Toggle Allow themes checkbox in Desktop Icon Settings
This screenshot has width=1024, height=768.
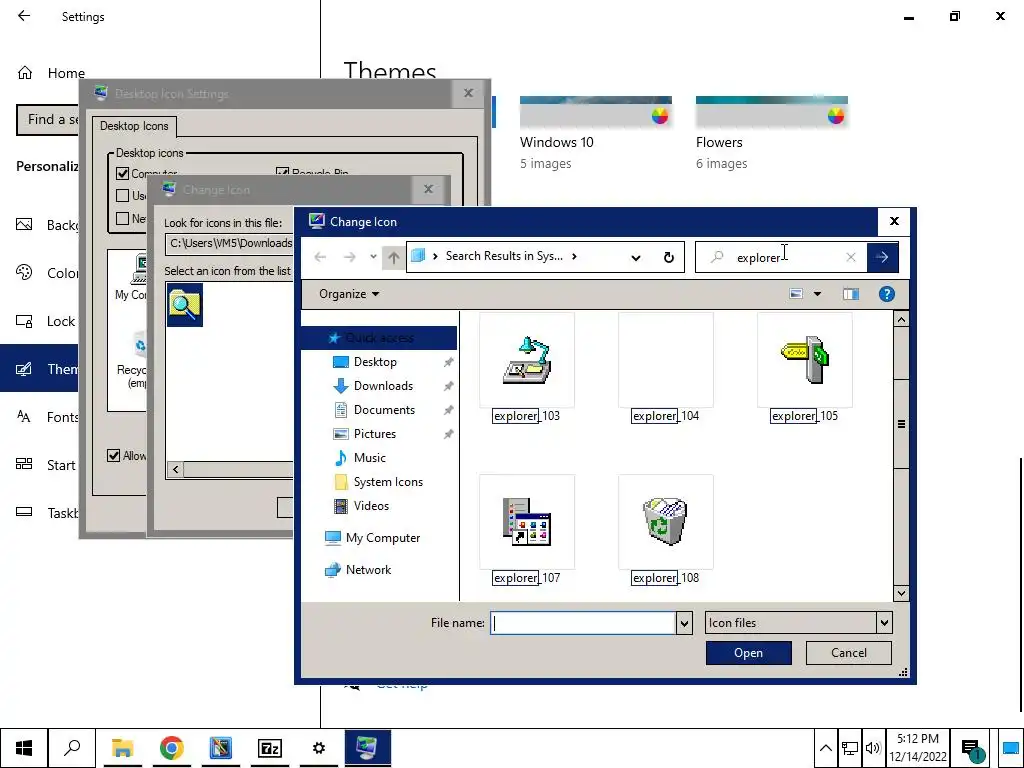click(114, 456)
